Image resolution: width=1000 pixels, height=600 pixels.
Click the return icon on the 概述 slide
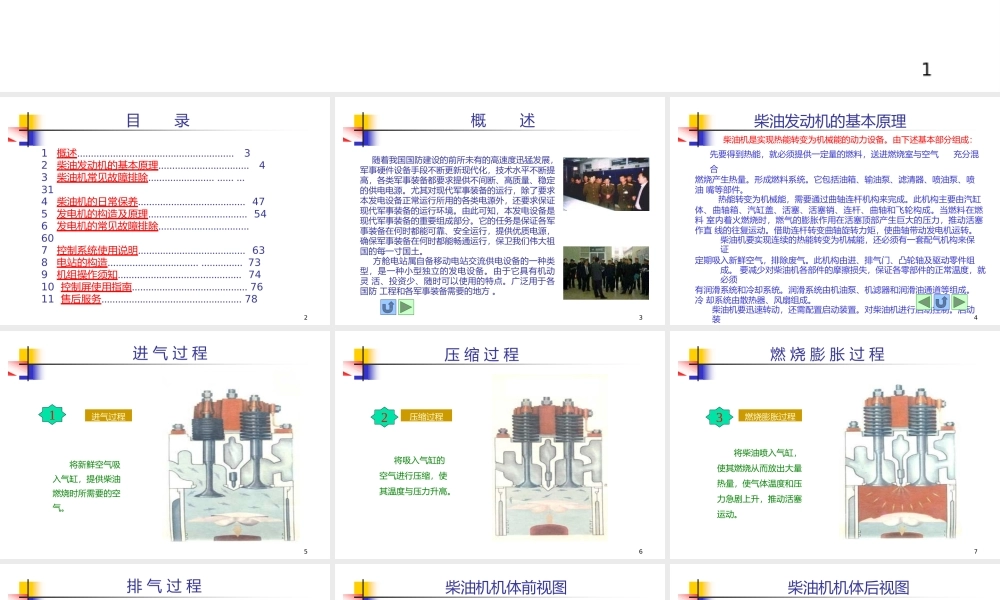pyautogui.click(x=388, y=307)
